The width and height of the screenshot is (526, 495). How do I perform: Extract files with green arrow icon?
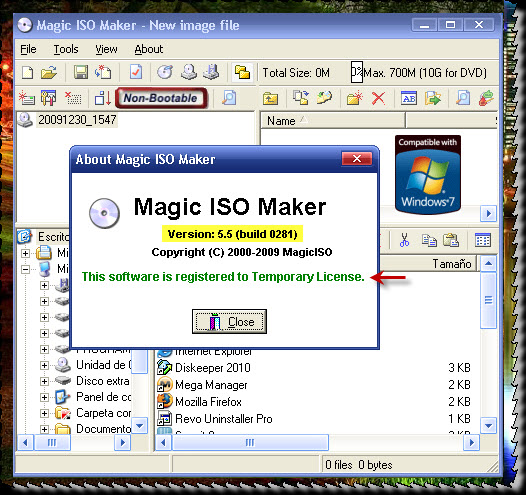[433, 98]
